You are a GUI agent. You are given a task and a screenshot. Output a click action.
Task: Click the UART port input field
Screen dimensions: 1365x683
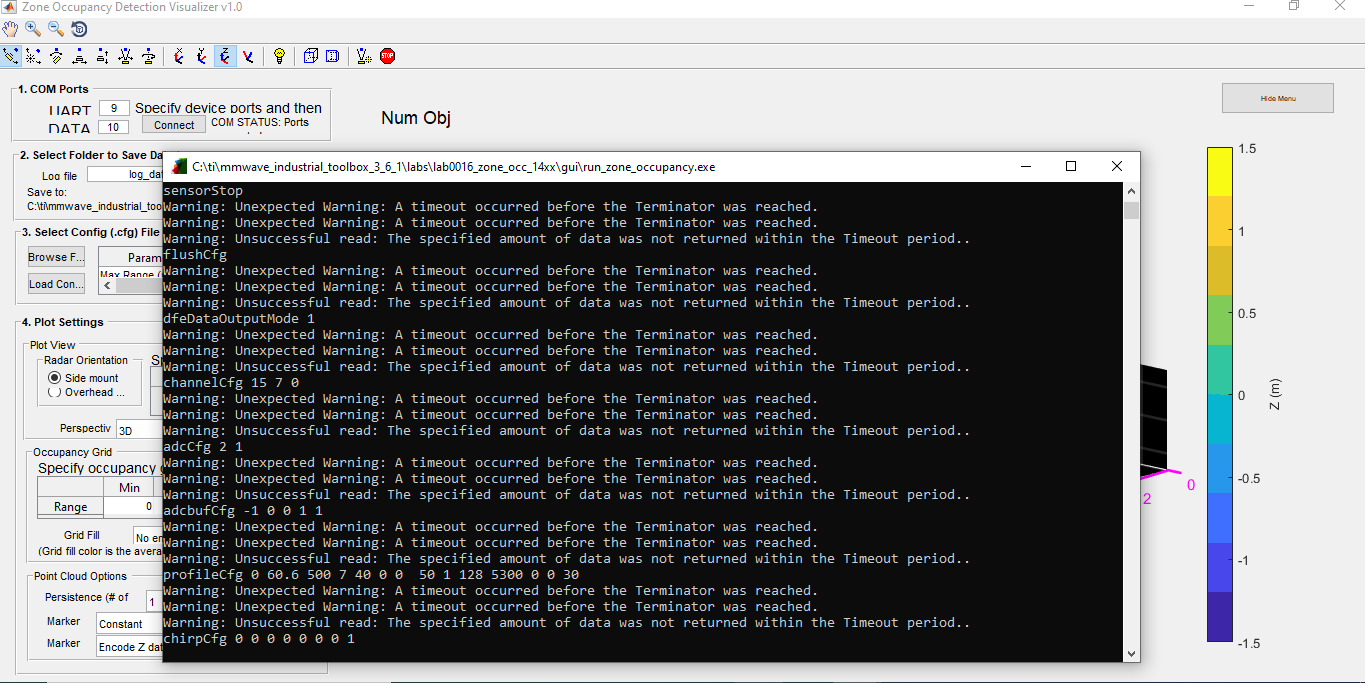click(x=114, y=108)
